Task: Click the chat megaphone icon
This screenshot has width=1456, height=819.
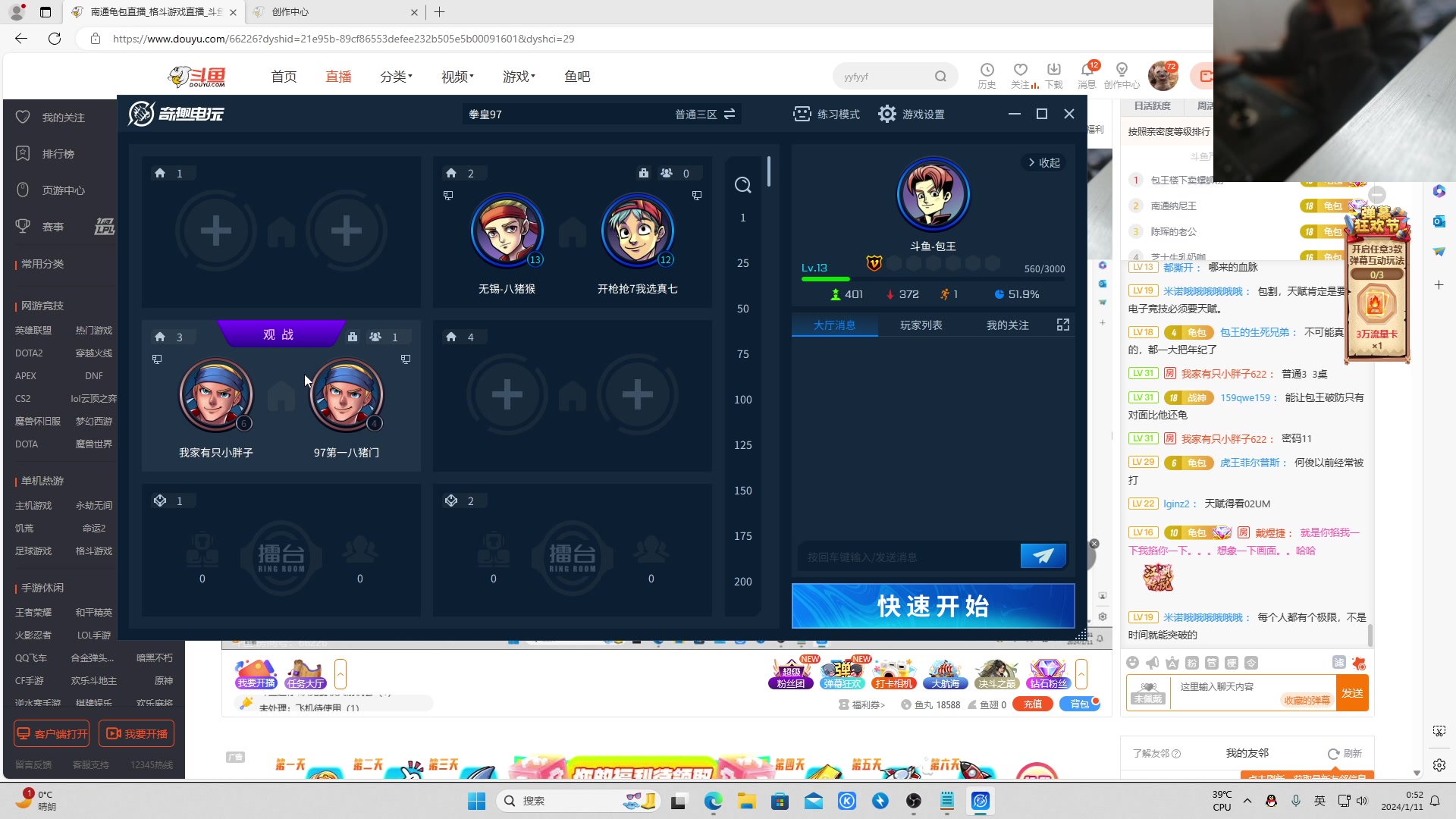Action: tap(1153, 663)
